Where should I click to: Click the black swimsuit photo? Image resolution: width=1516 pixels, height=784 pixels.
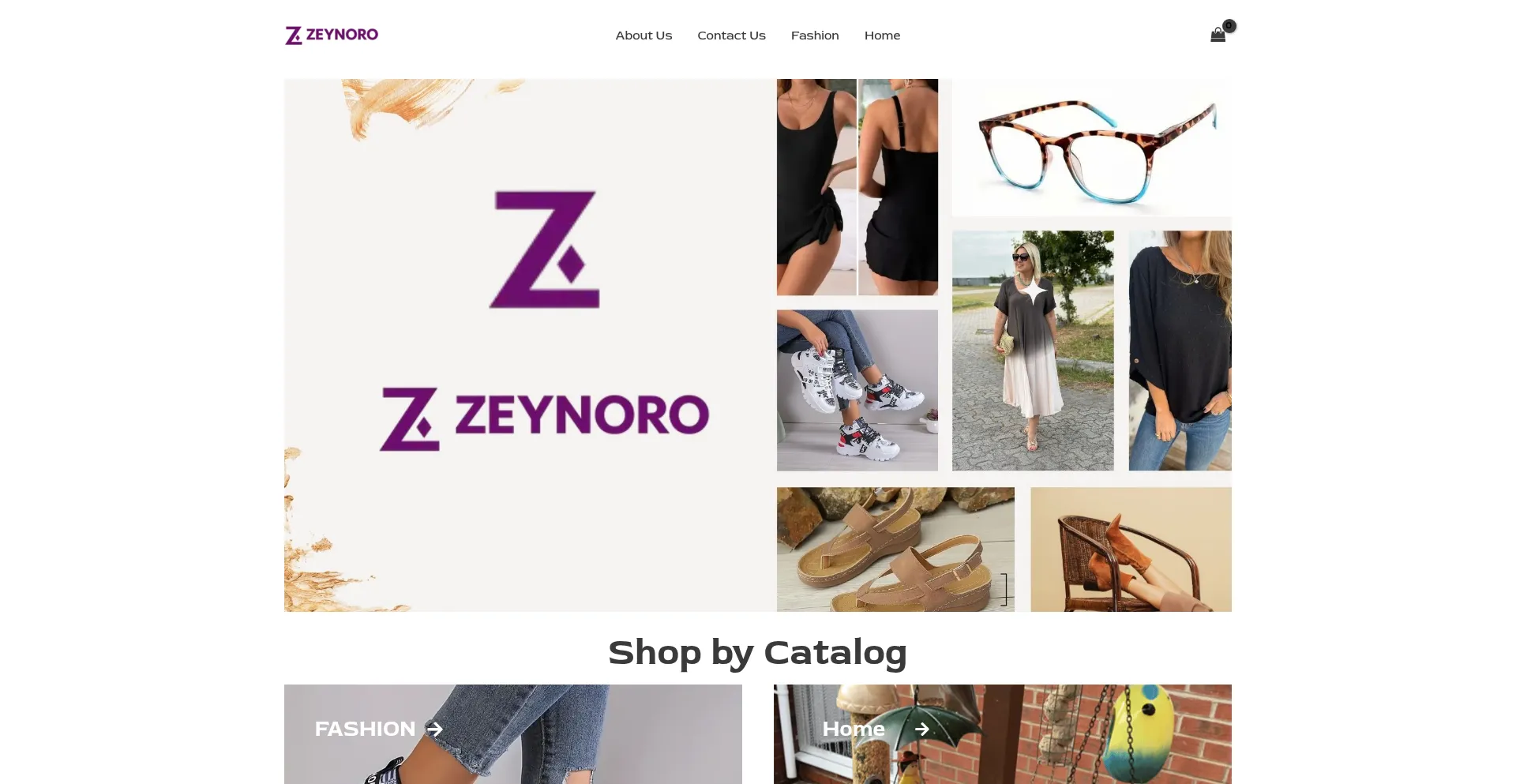pos(857,187)
